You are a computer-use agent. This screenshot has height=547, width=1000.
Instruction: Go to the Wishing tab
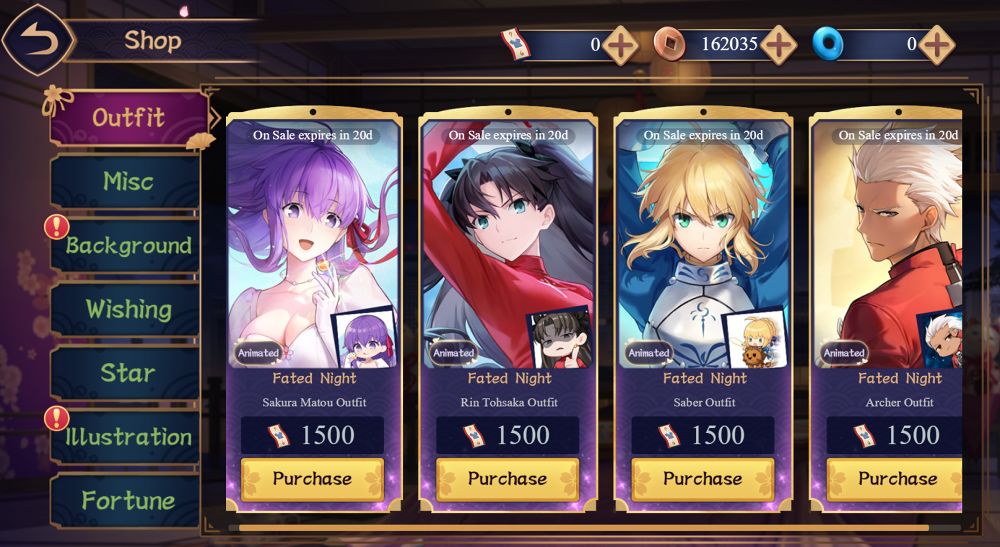tap(126, 309)
